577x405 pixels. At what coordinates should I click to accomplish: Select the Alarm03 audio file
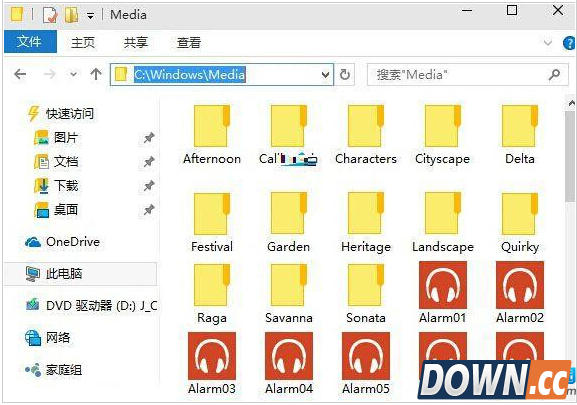pyautogui.click(x=212, y=363)
